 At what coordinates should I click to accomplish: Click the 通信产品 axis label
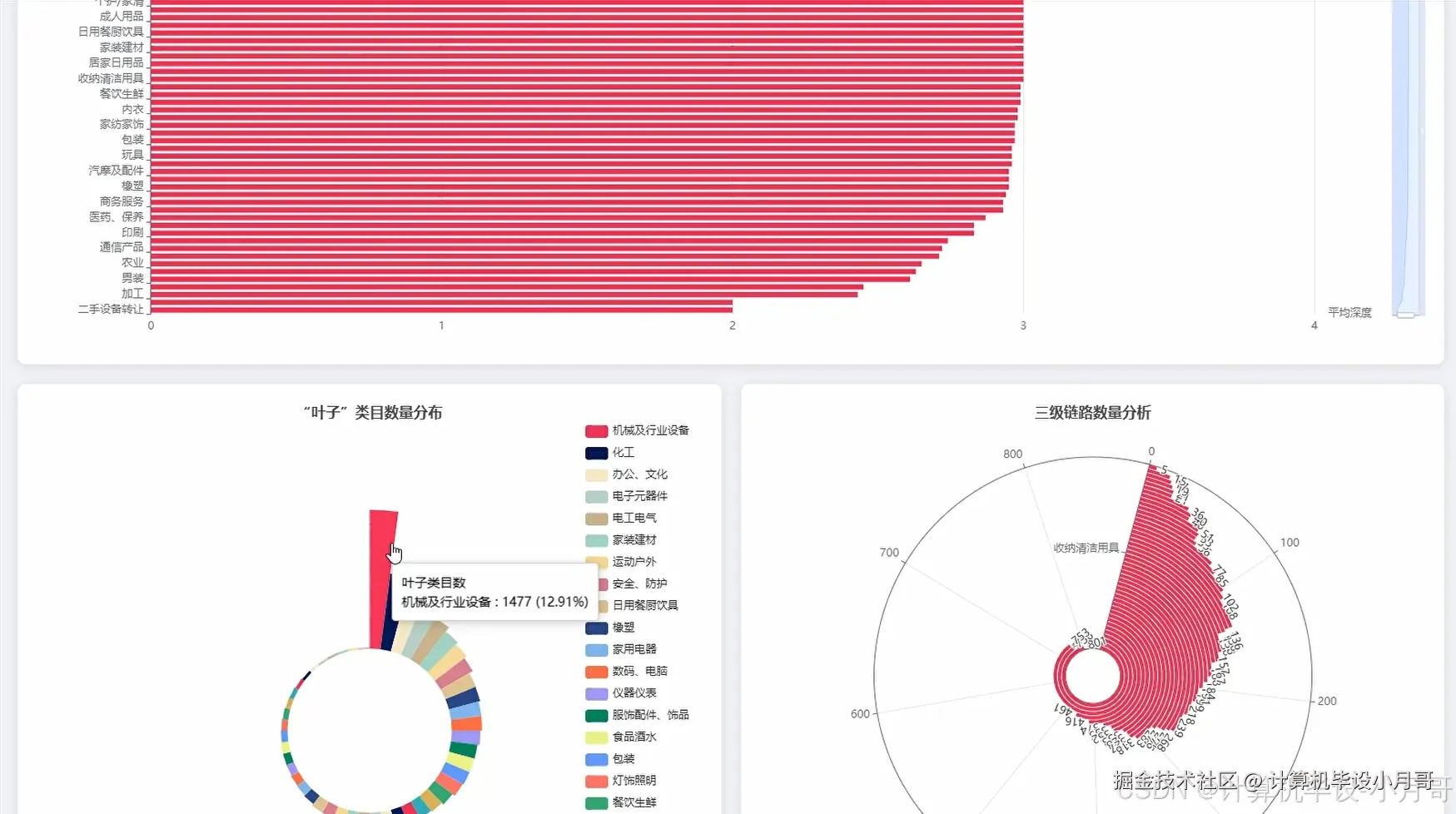click(x=122, y=247)
